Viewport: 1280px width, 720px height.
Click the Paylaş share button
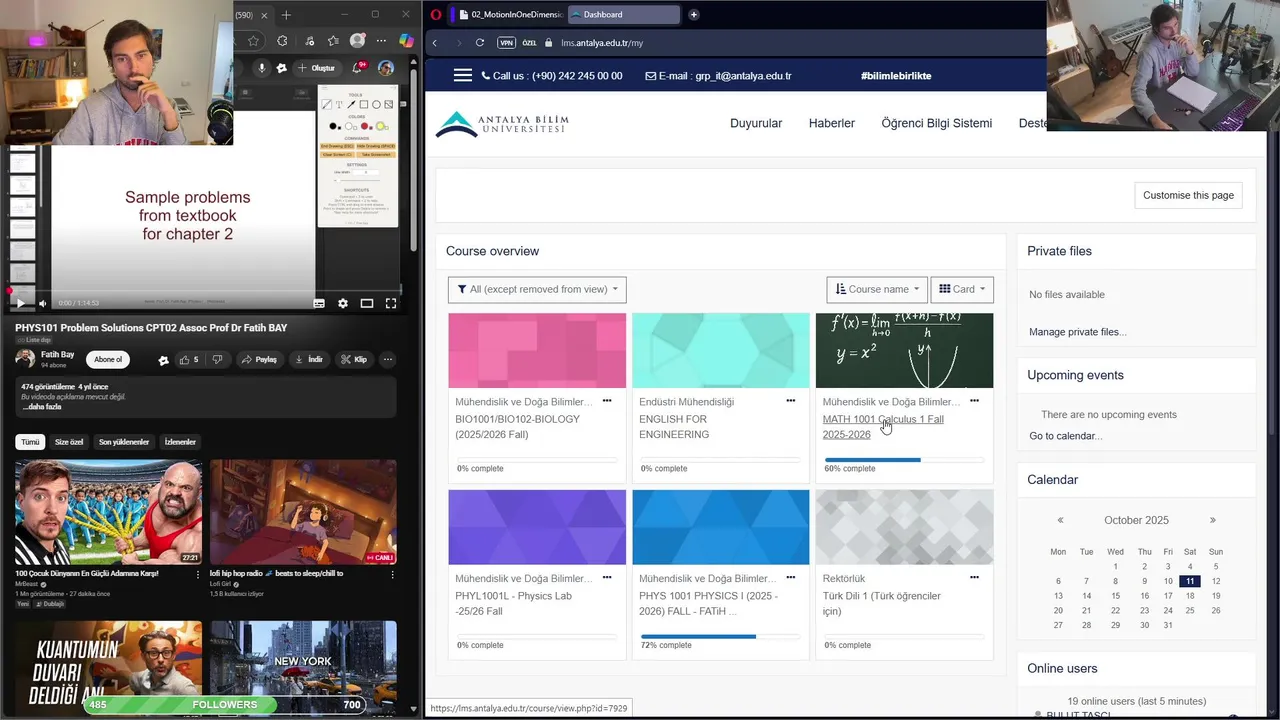pyautogui.click(x=259, y=359)
